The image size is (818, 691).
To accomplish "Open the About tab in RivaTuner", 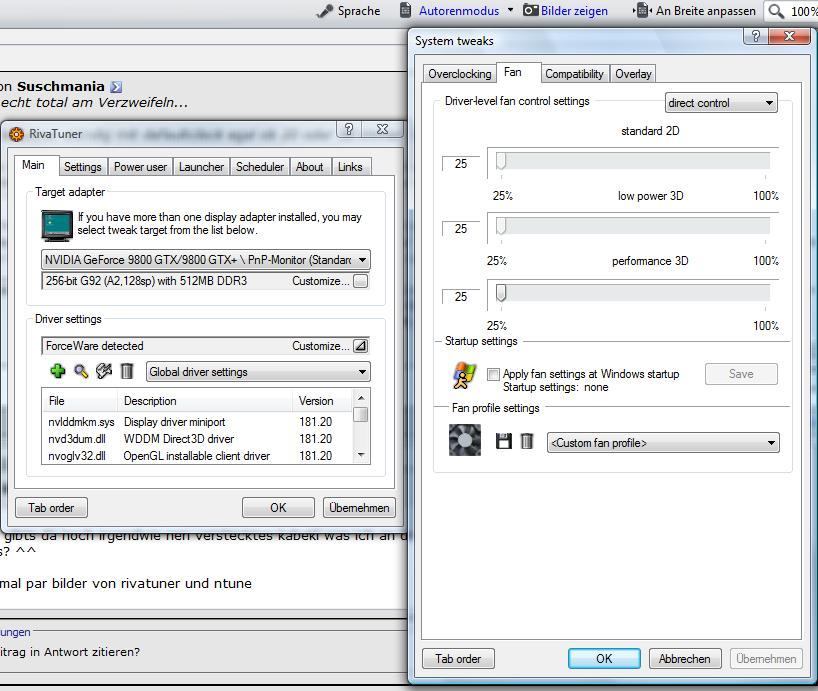I will pyautogui.click(x=310, y=167).
